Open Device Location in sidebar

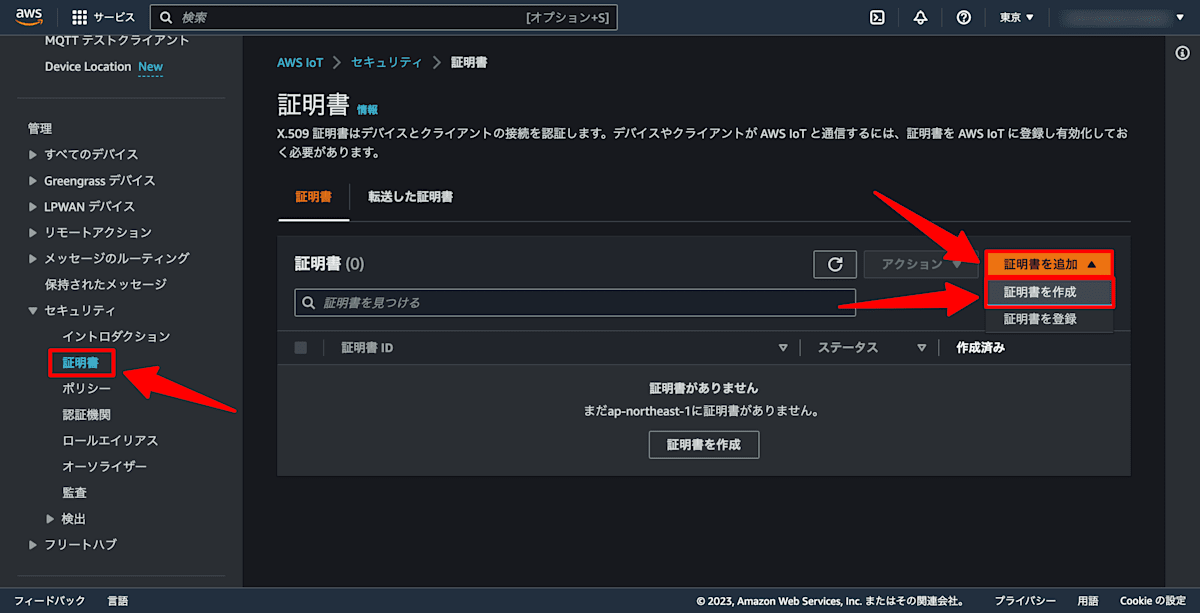pyautogui.click(x=88, y=67)
